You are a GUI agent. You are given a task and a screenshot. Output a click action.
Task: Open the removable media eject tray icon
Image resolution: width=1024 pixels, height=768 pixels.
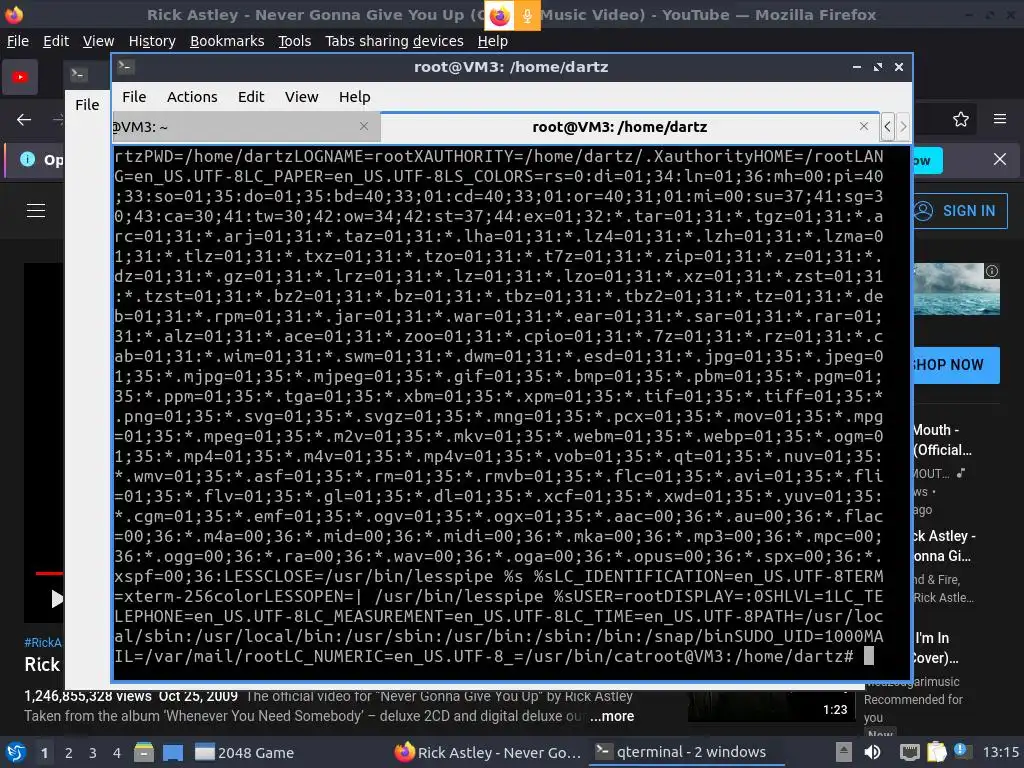(x=844, y=752)
